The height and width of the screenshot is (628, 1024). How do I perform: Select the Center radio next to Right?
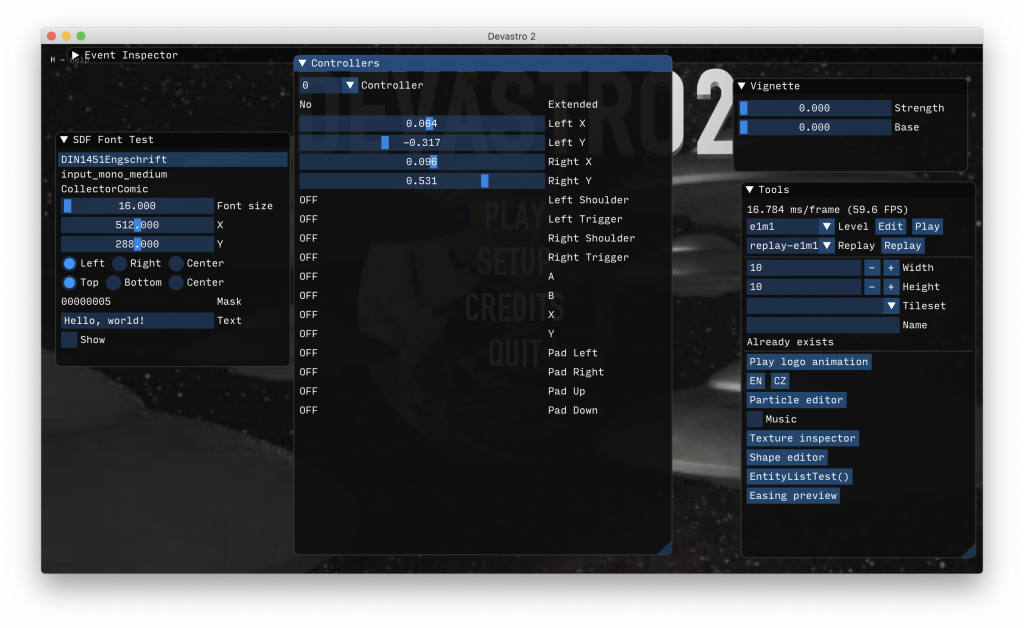176,264
